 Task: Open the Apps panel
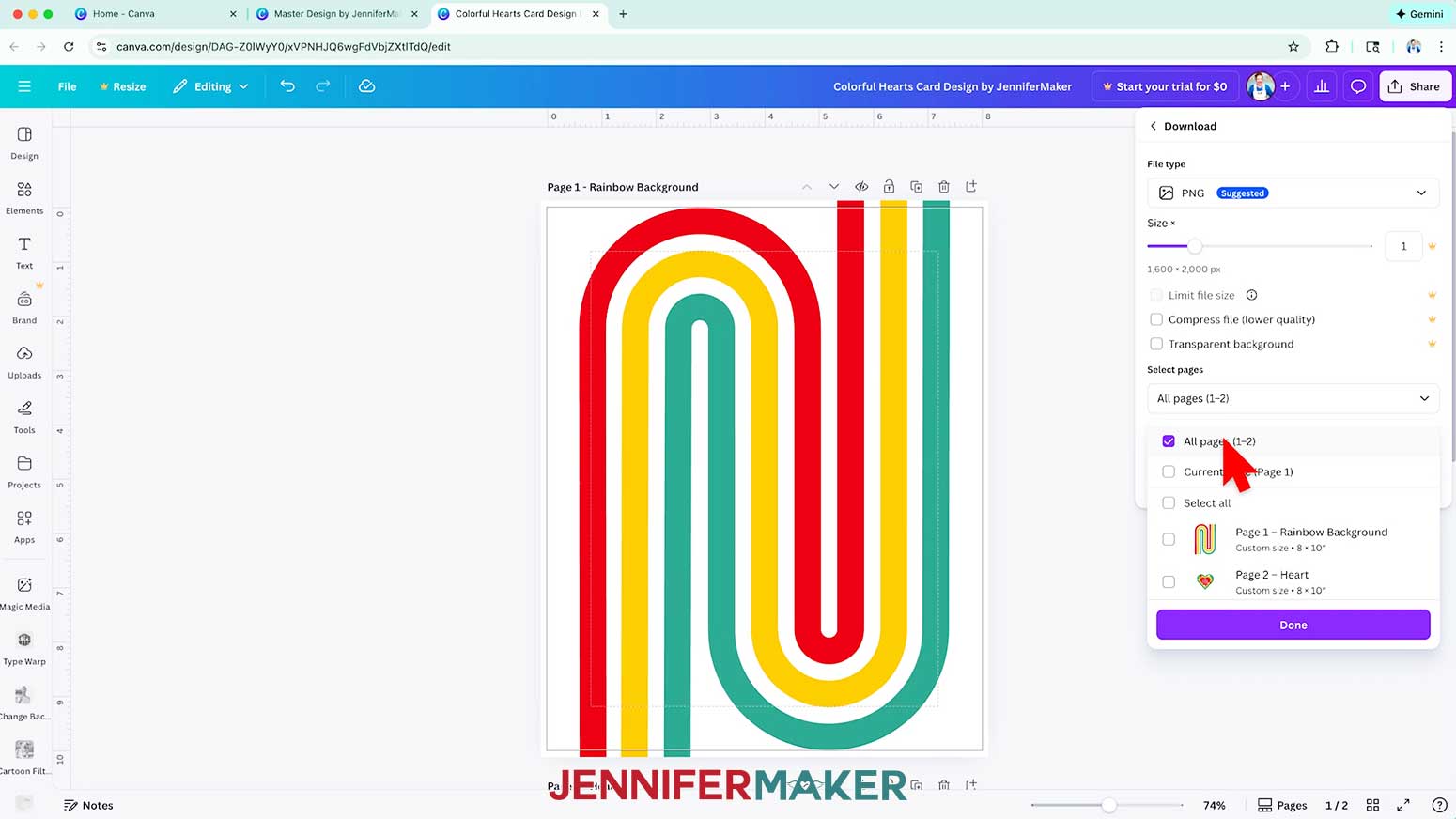pyautogui.click(x=24, y=526)
